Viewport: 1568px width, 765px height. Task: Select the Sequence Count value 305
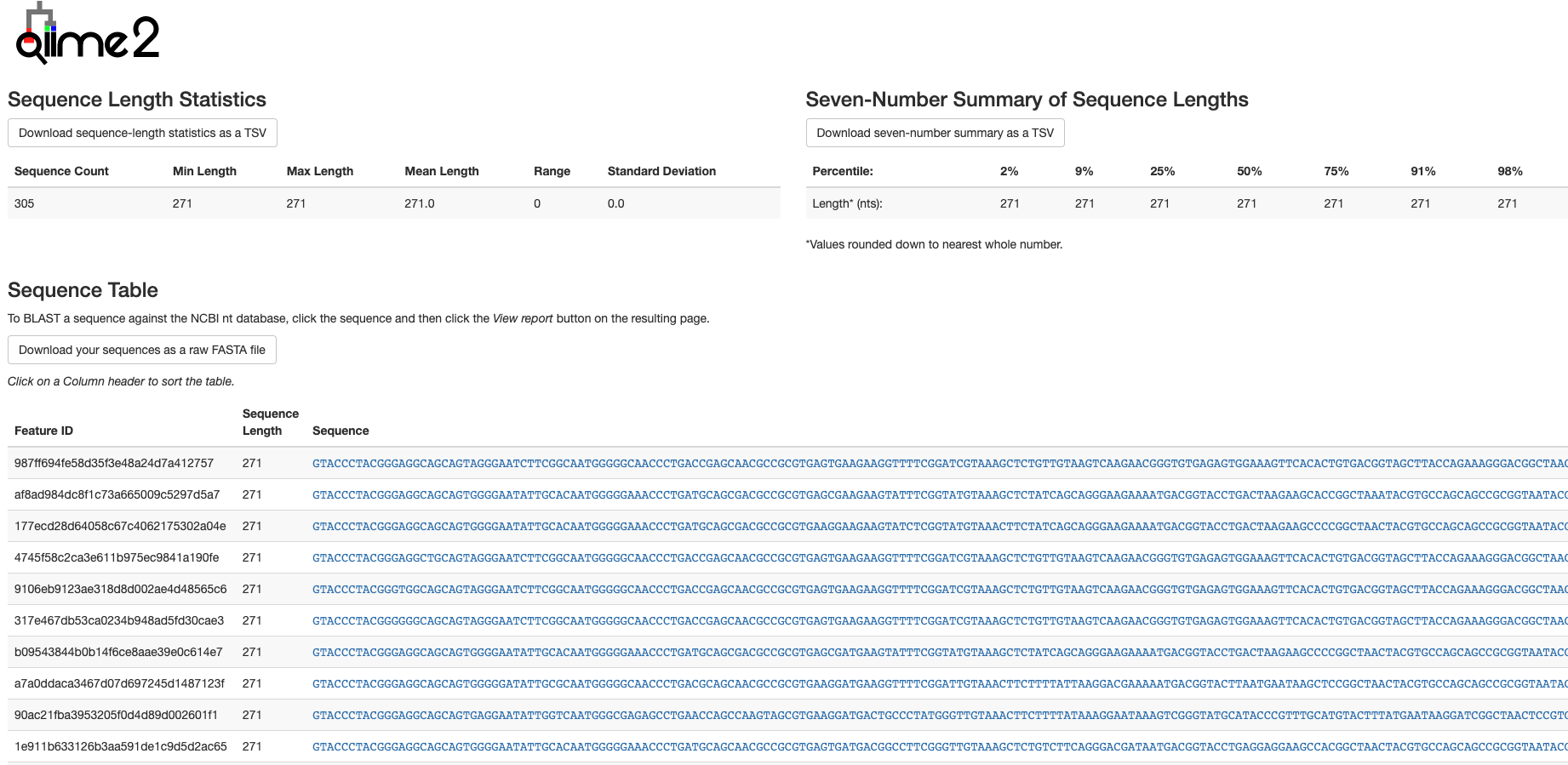[x=24, y=203]
